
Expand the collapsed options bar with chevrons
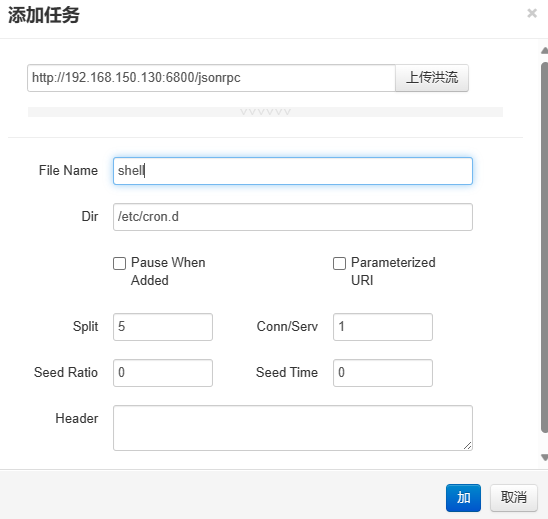(x=265, y=112)
